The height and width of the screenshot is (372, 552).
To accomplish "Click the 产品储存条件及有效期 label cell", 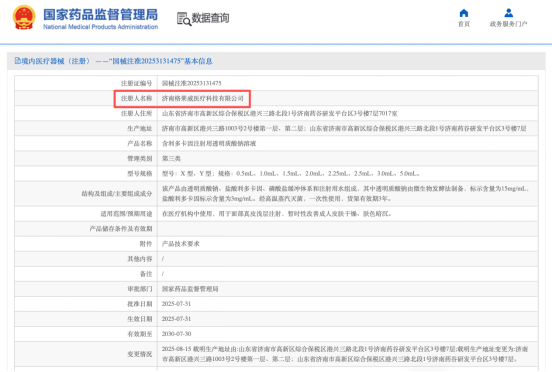I will click(86, 229).
